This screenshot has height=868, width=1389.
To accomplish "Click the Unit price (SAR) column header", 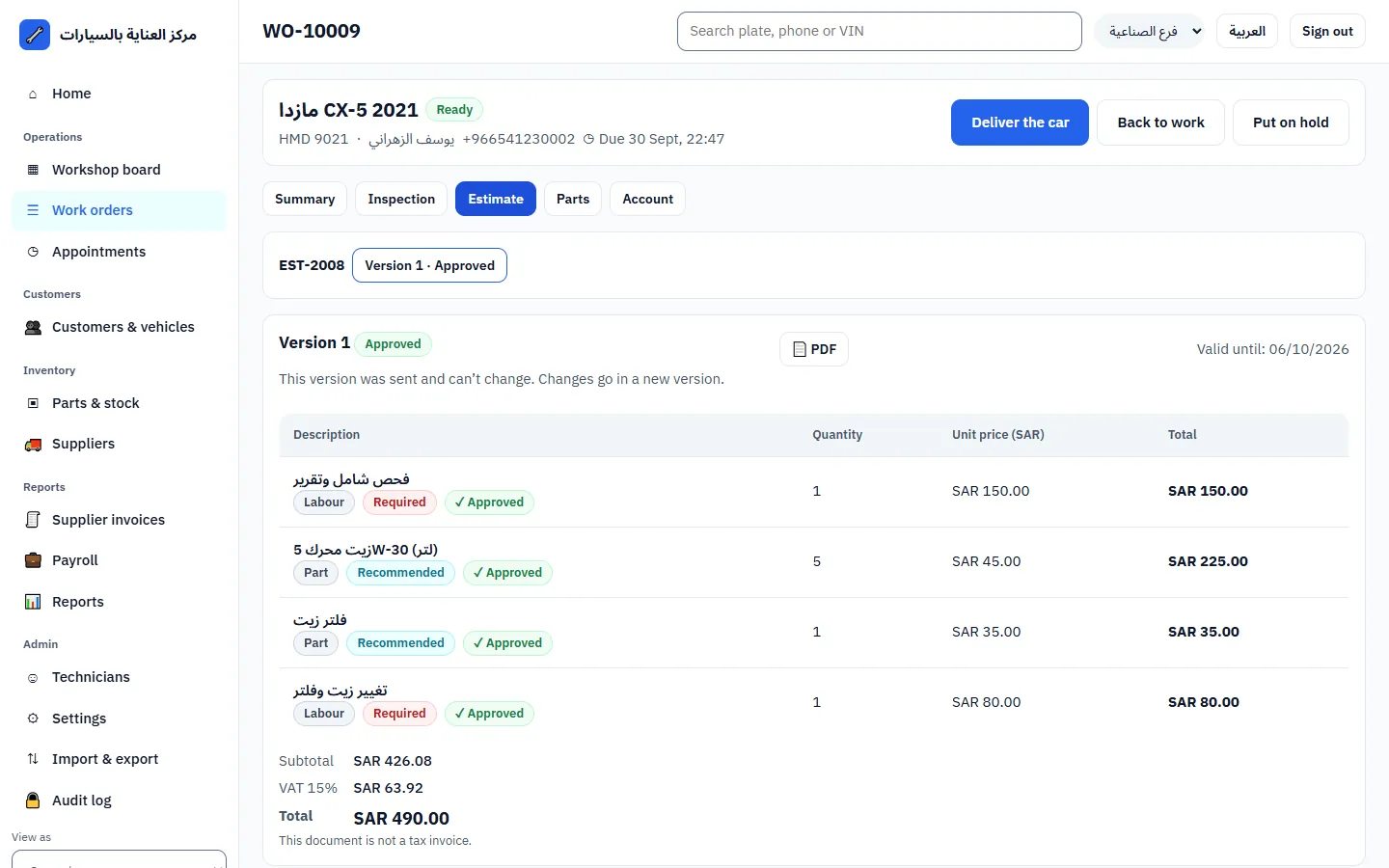I will (x=998, y=435).
